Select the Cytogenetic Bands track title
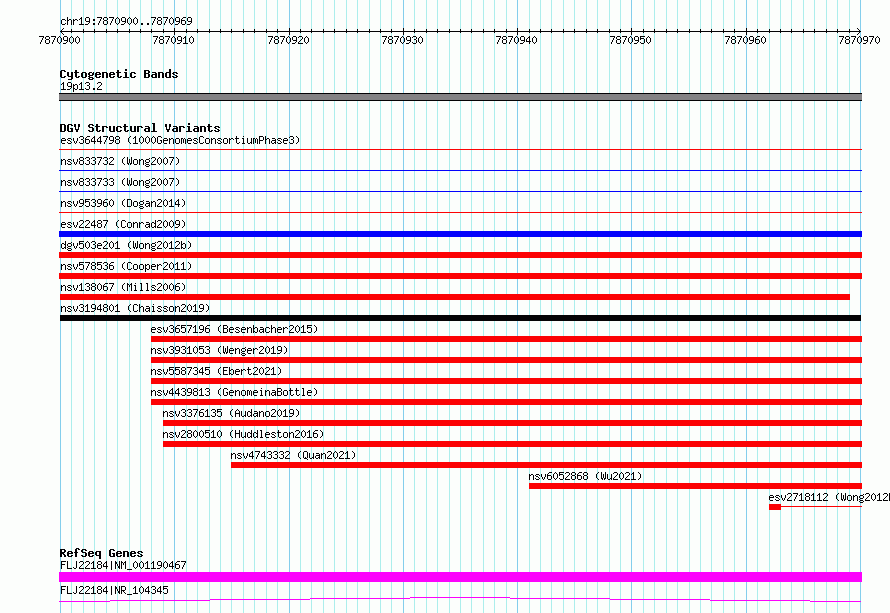The height and width of the screenshot is (613, 890). [119, 74]
